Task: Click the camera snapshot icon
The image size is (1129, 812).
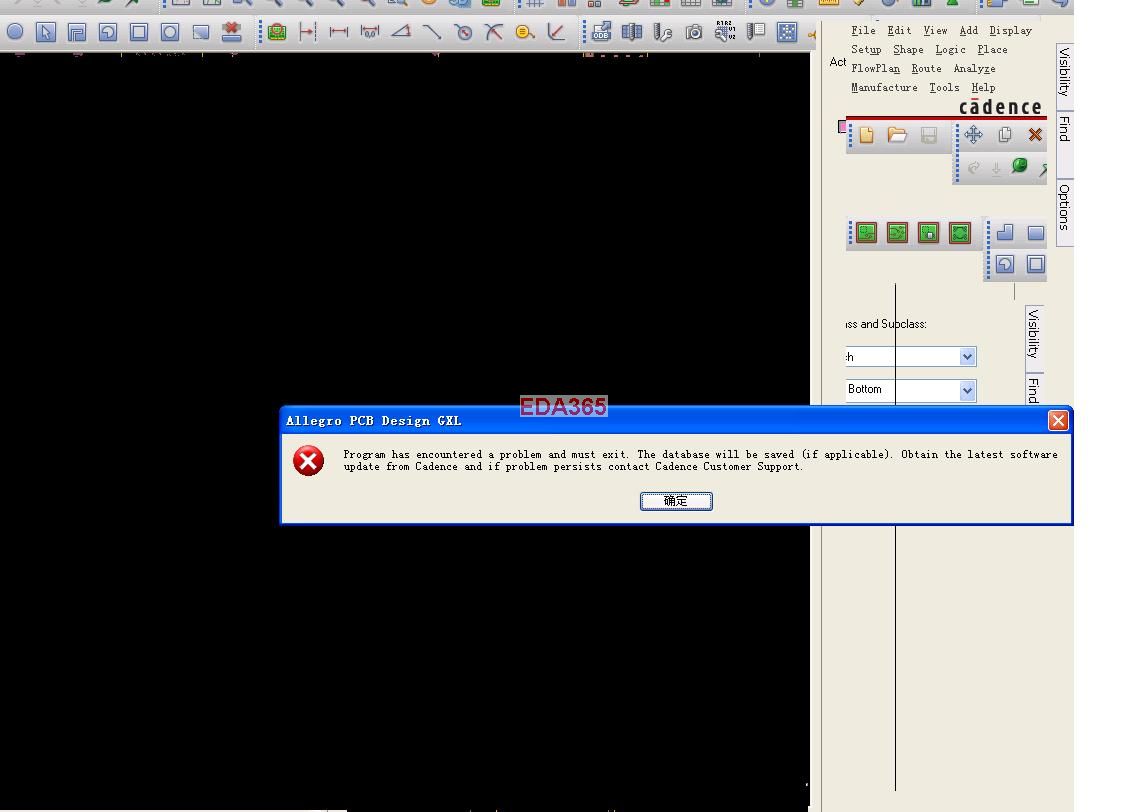Action: pos(693,32)
